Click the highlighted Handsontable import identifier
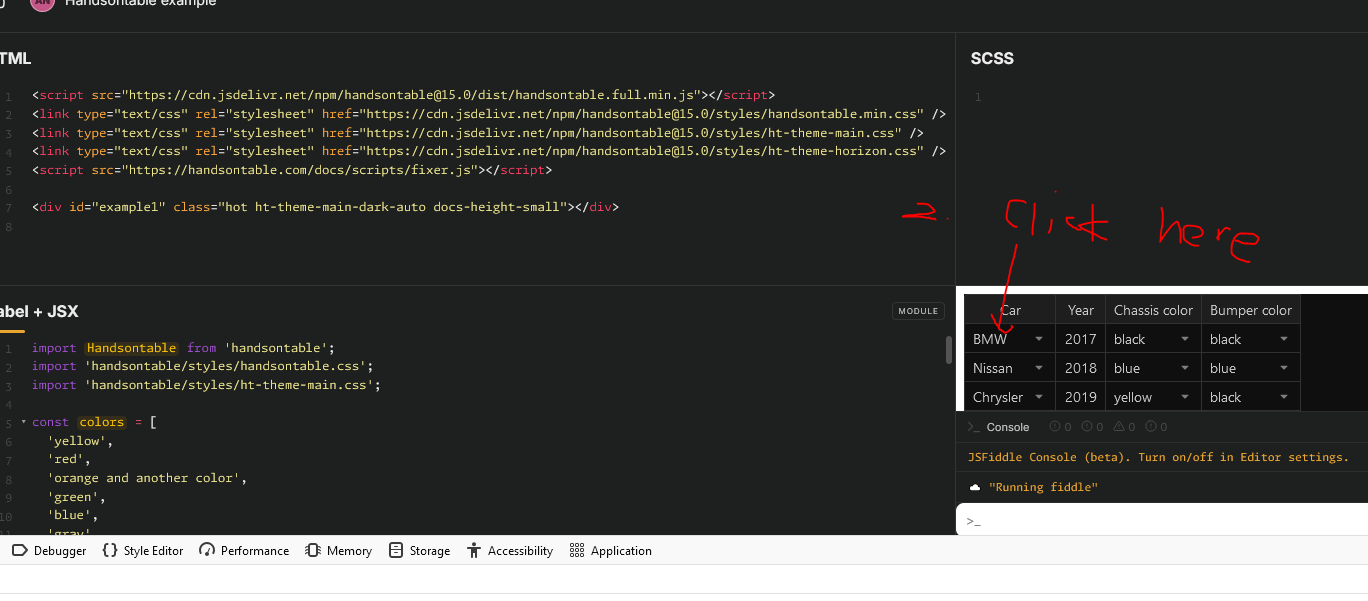1368x601 pixels. click(x=132, y=348)
